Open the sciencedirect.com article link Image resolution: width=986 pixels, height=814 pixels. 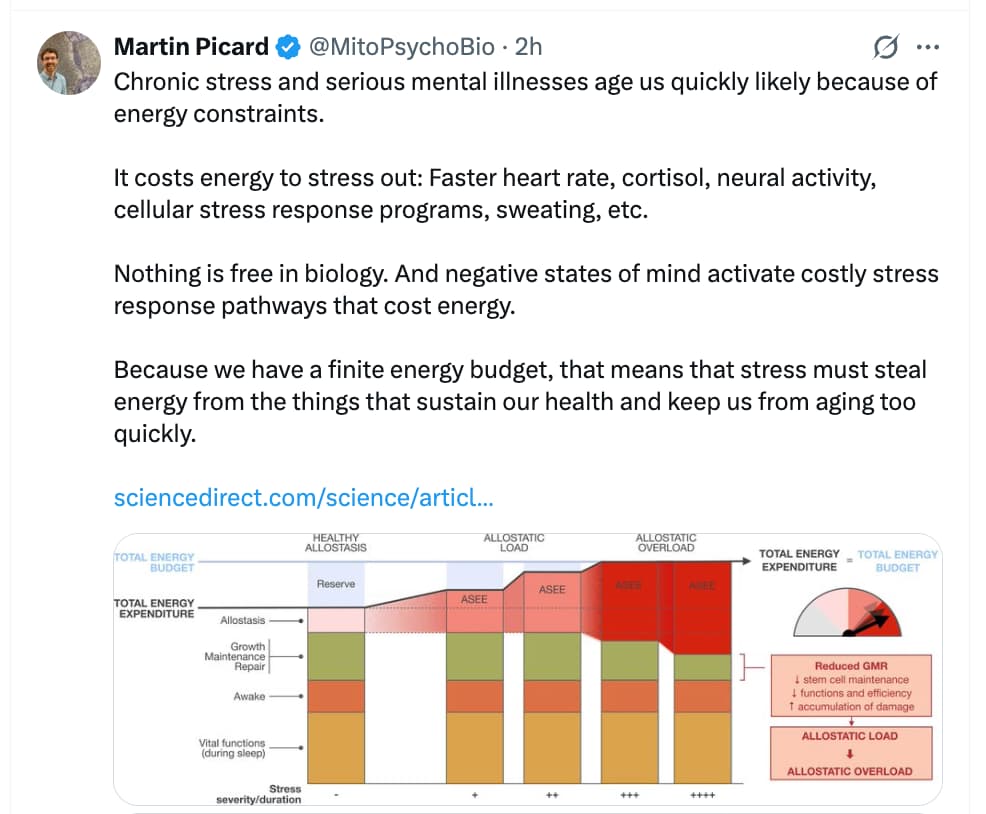click(x=303, y=497)
